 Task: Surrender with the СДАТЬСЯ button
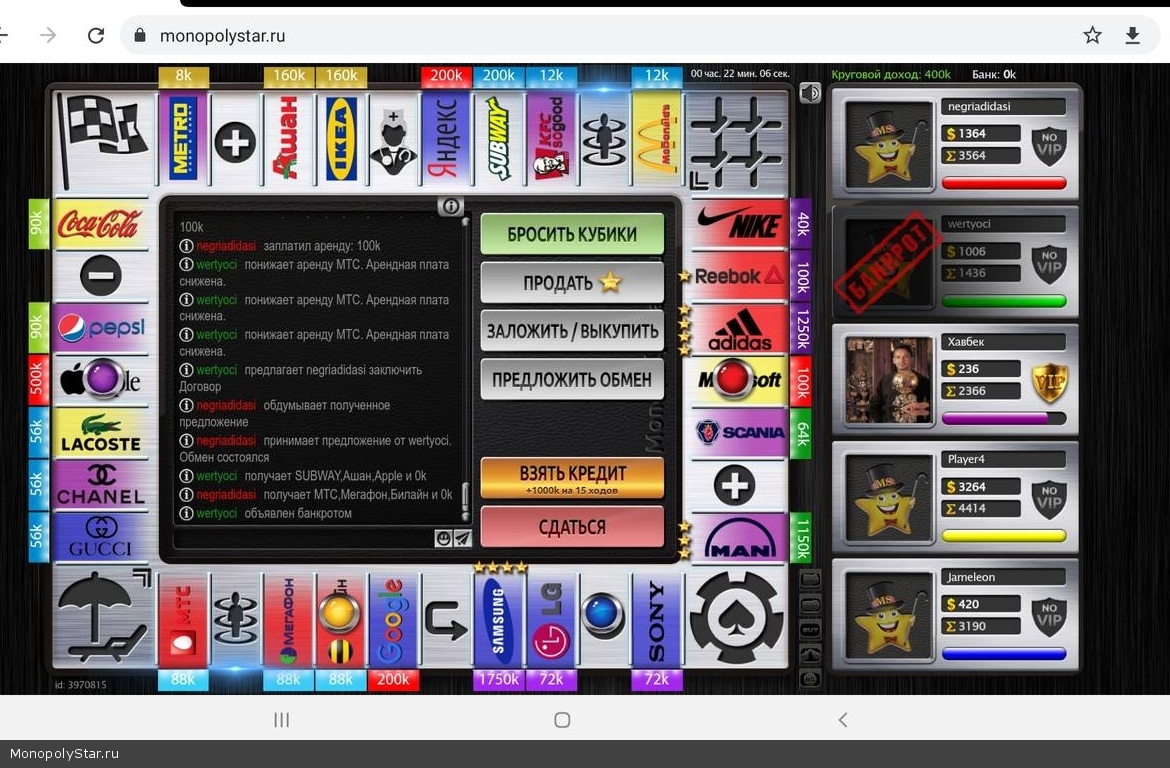coord(572,527)
